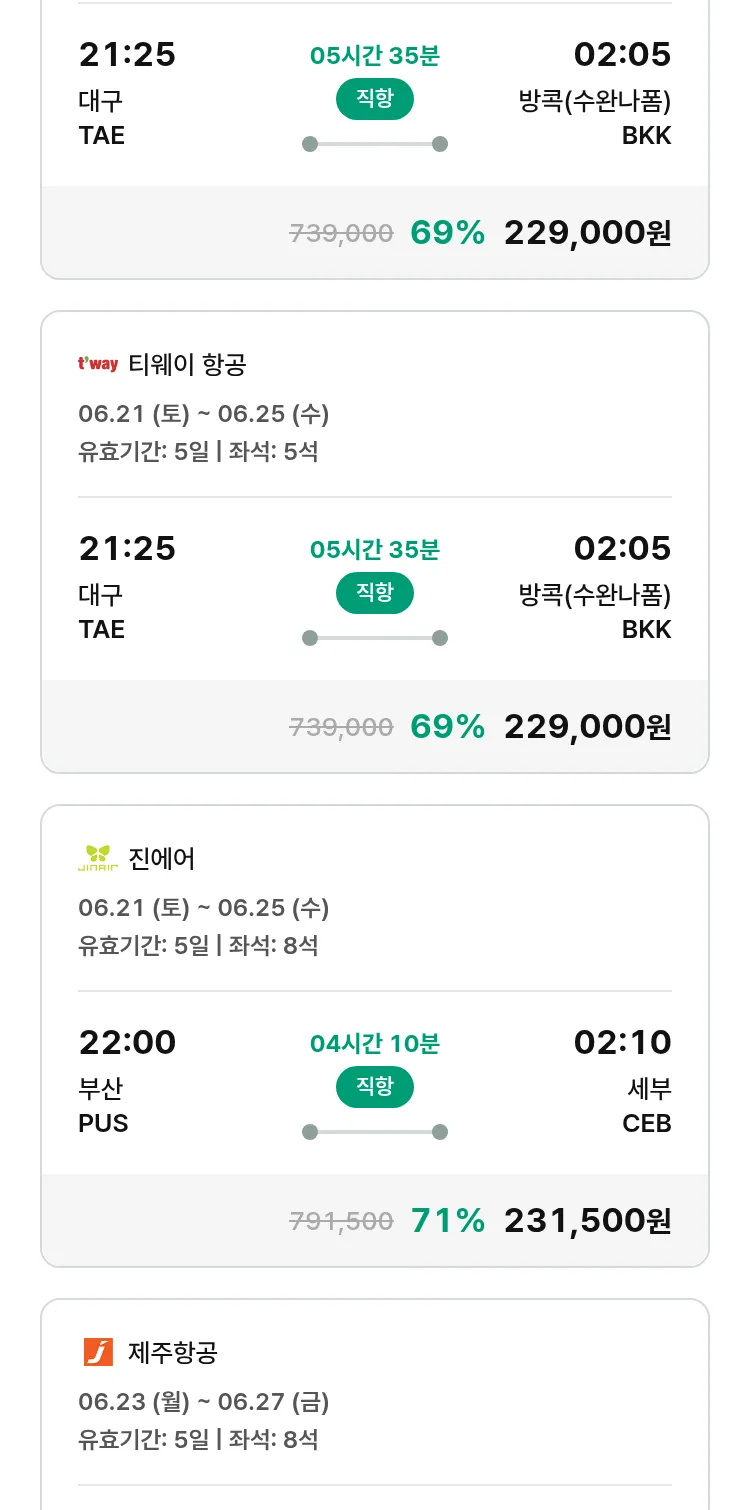Tap Jeju Air date range 06.23 ~ 06.27
This screenshot has height=1510, width=750.
pos(204,1402)
